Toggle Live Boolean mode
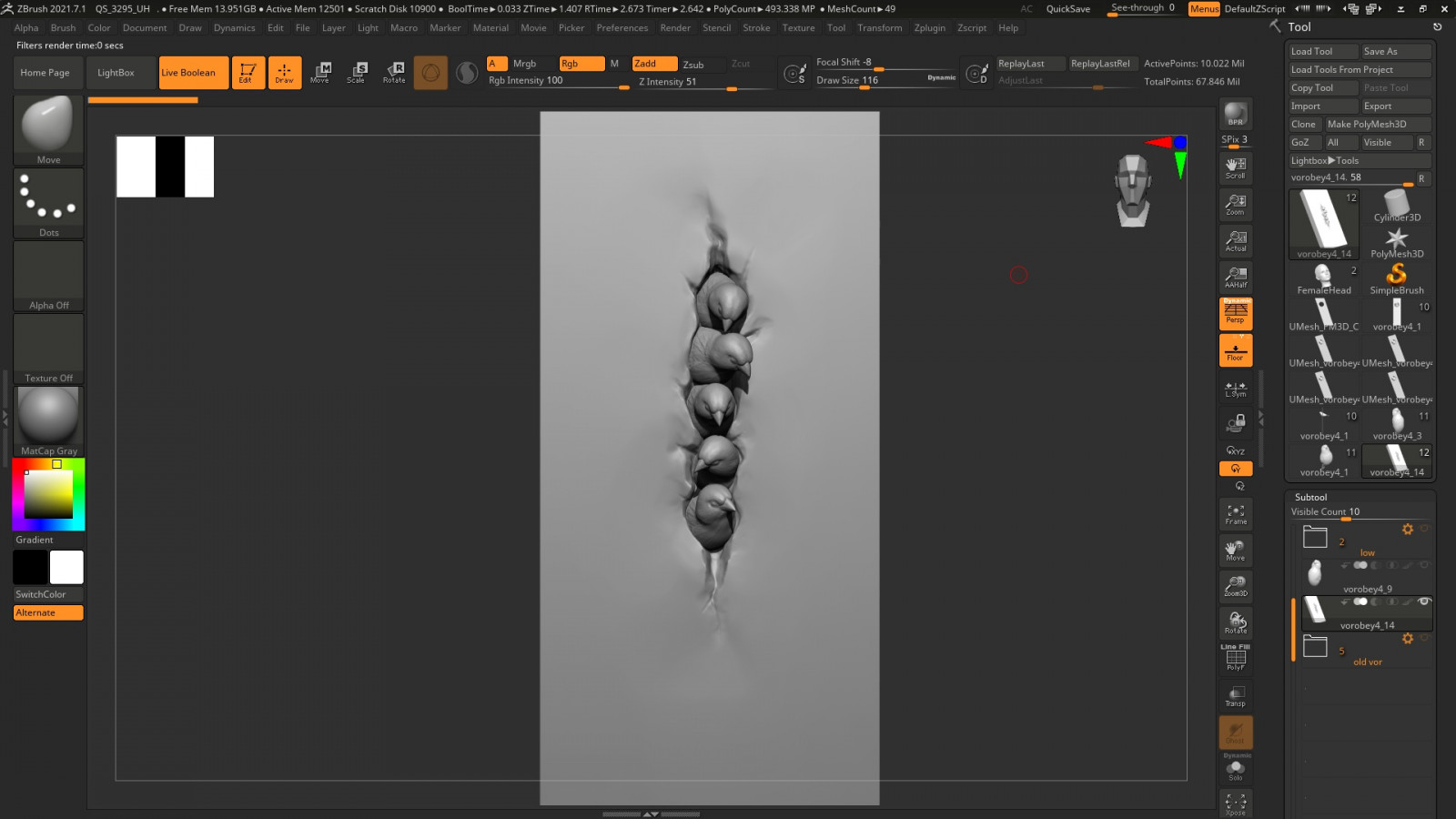This screenshot has height=819, width=1456. click(x=193, y=73)
